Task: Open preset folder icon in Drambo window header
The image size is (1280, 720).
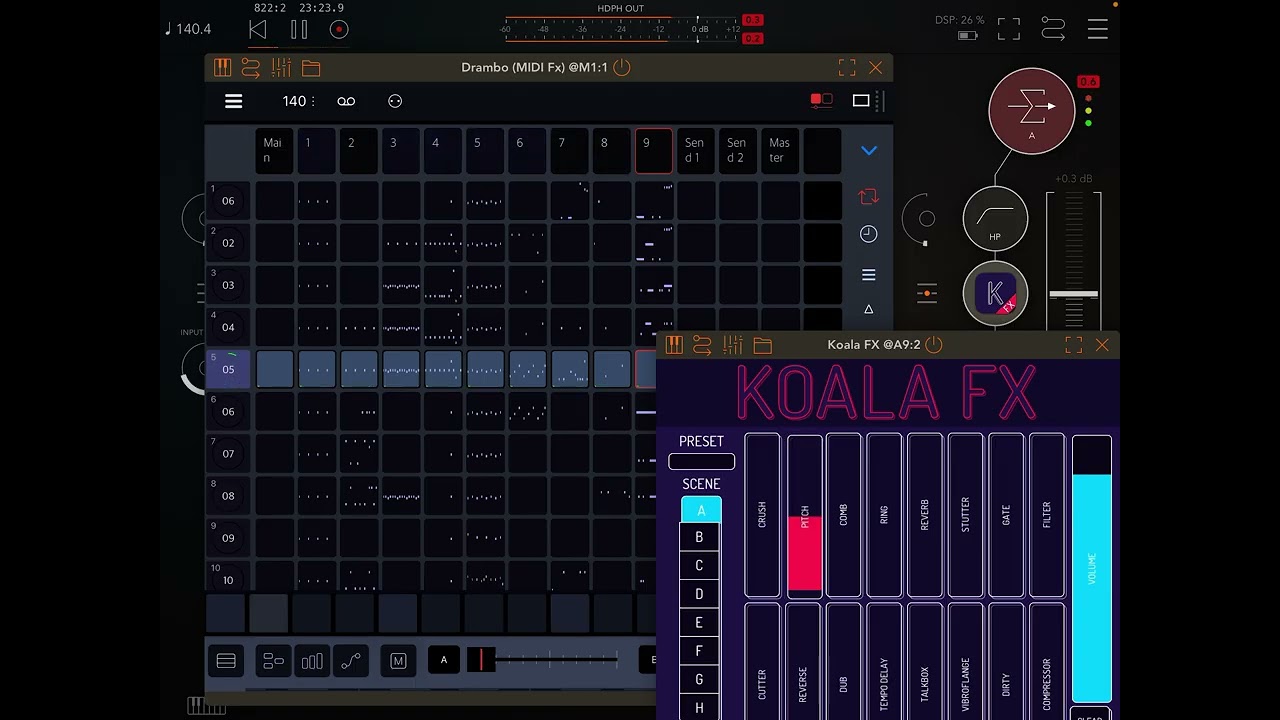Action: (x=311, y=68)
